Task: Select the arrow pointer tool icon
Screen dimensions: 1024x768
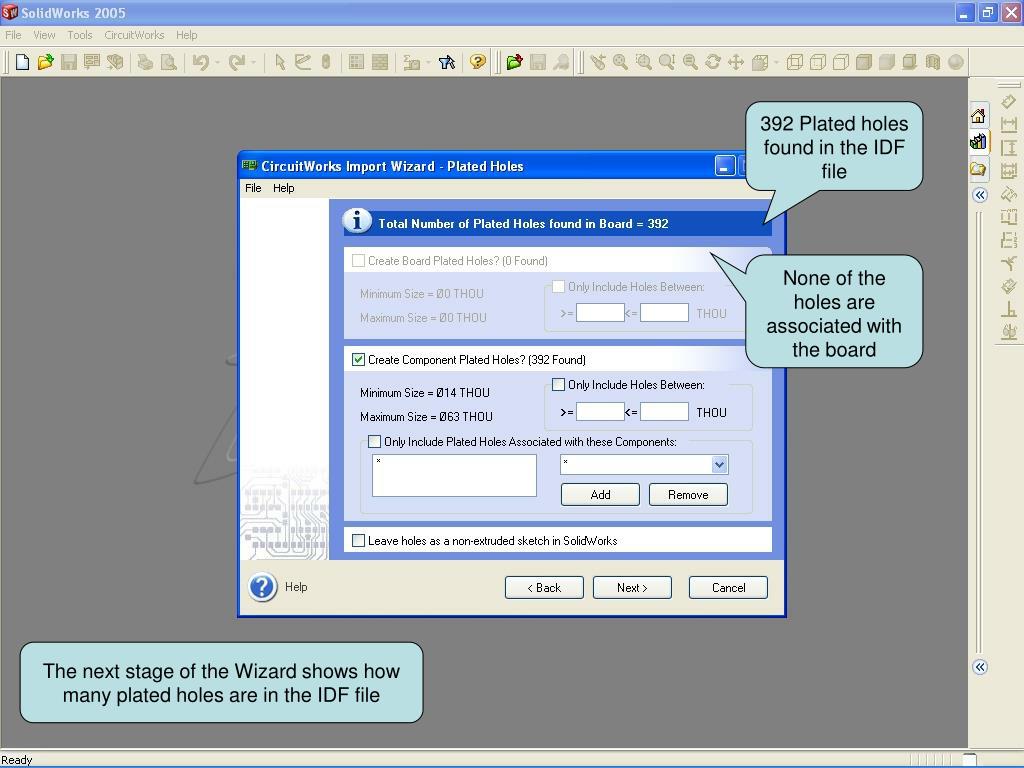Action: (x=280, y=62)
